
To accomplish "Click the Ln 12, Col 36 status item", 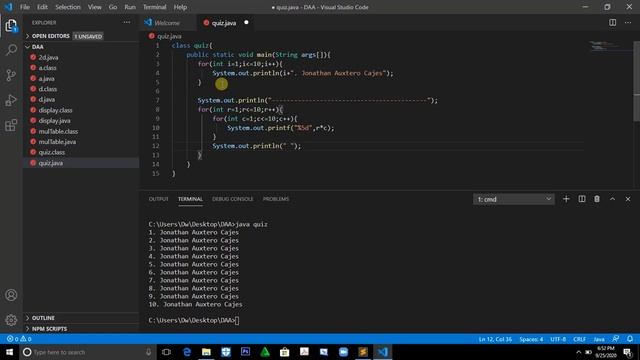I will 495,339.
